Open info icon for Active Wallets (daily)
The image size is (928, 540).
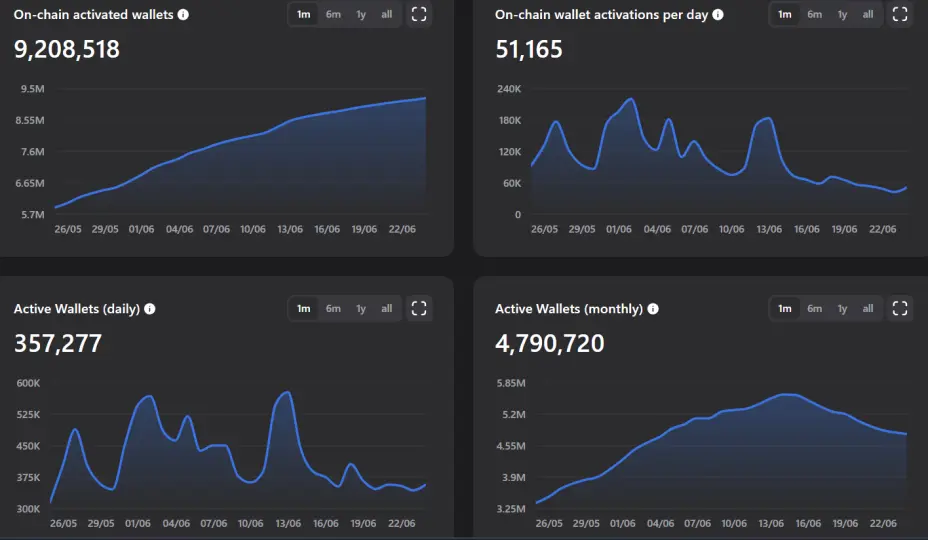pos(150,308)
